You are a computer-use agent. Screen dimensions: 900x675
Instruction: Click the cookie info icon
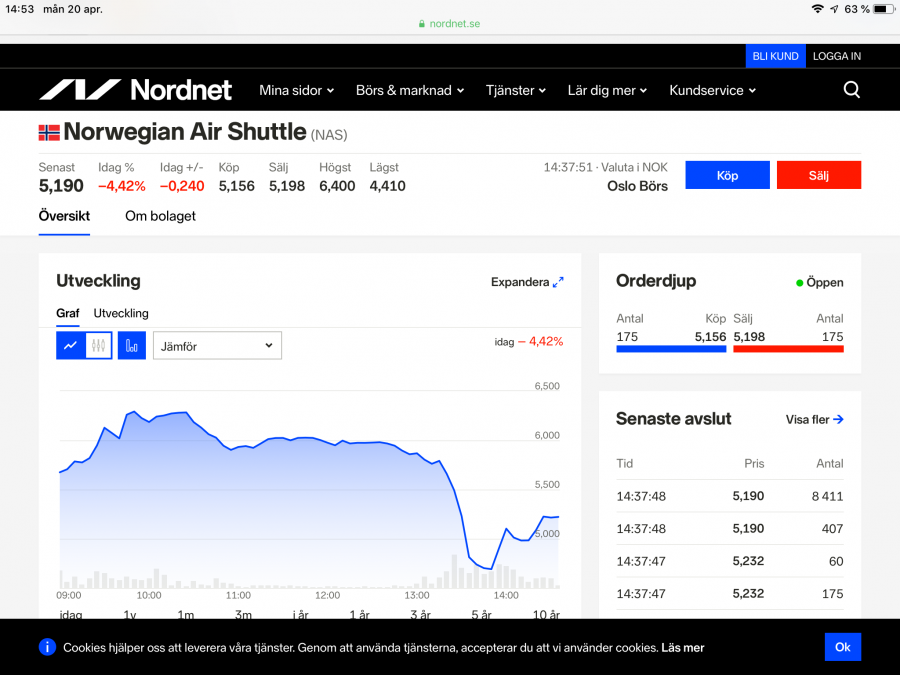(x=47, y=647)
